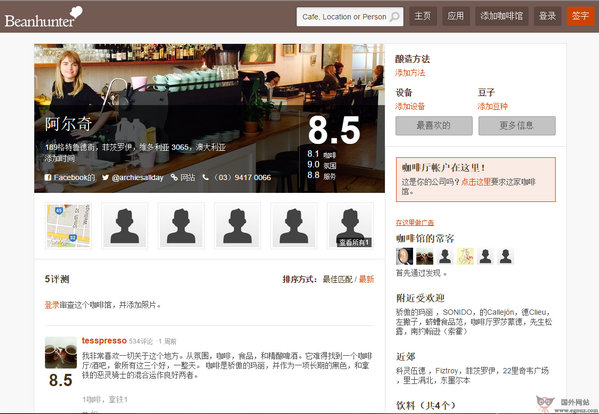Click the 阿尔奇 cafe title
The height and width of the screenshot is (414, 599).
pos(68,124)
